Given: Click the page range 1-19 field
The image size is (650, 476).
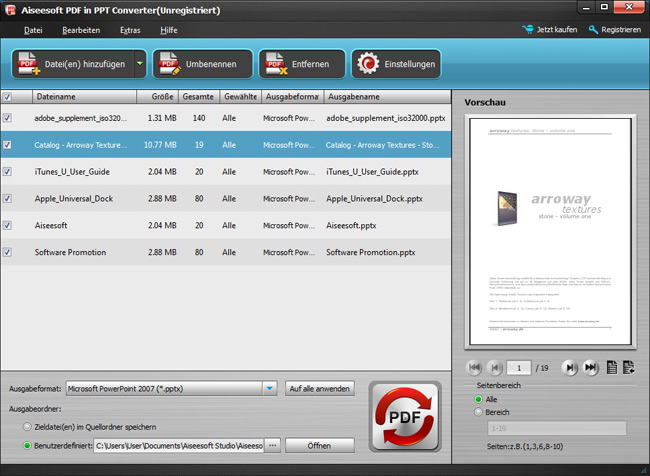Looking at the screenshot, I should click(557, 428).
